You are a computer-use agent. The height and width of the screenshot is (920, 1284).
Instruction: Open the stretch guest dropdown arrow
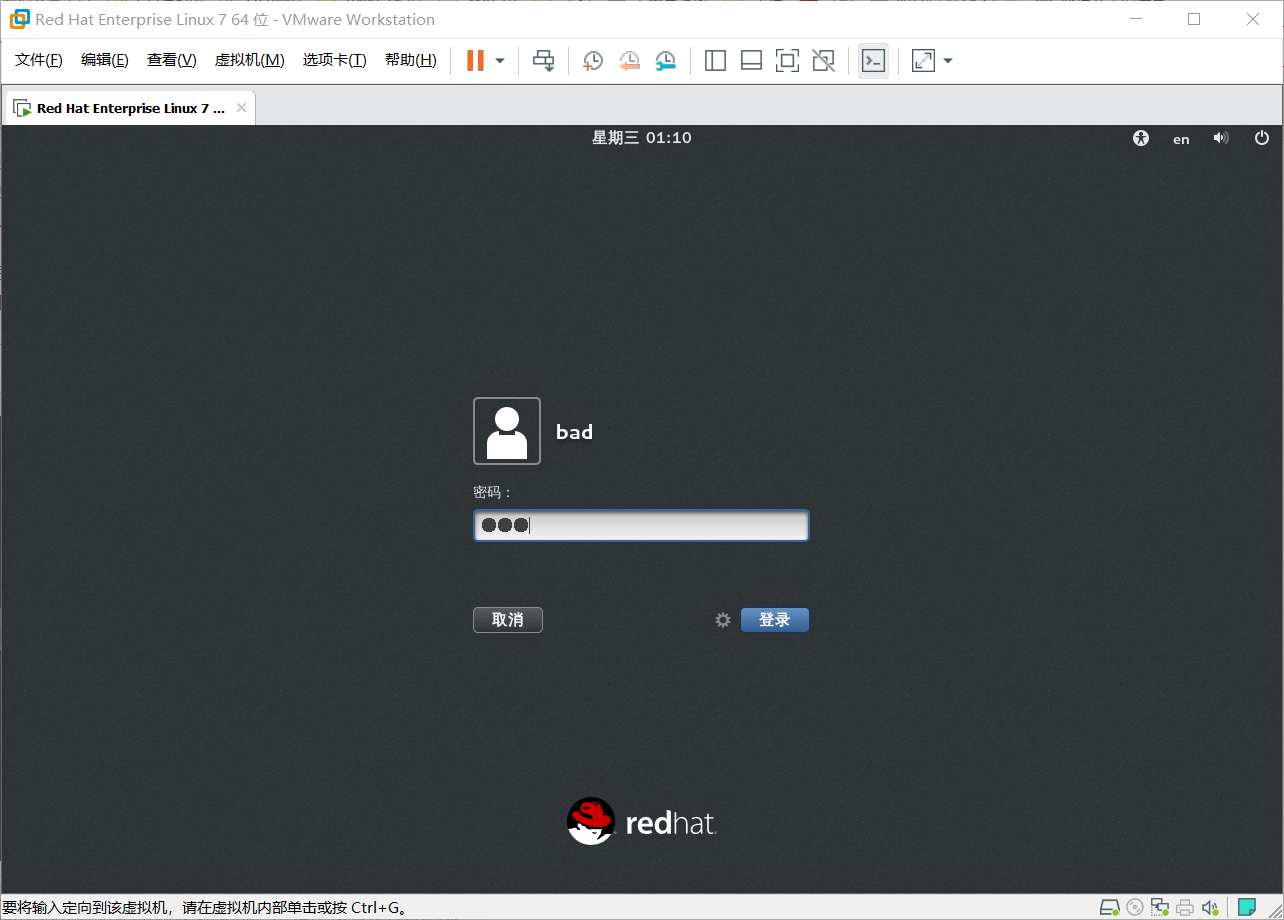click(x=948, y=61)
